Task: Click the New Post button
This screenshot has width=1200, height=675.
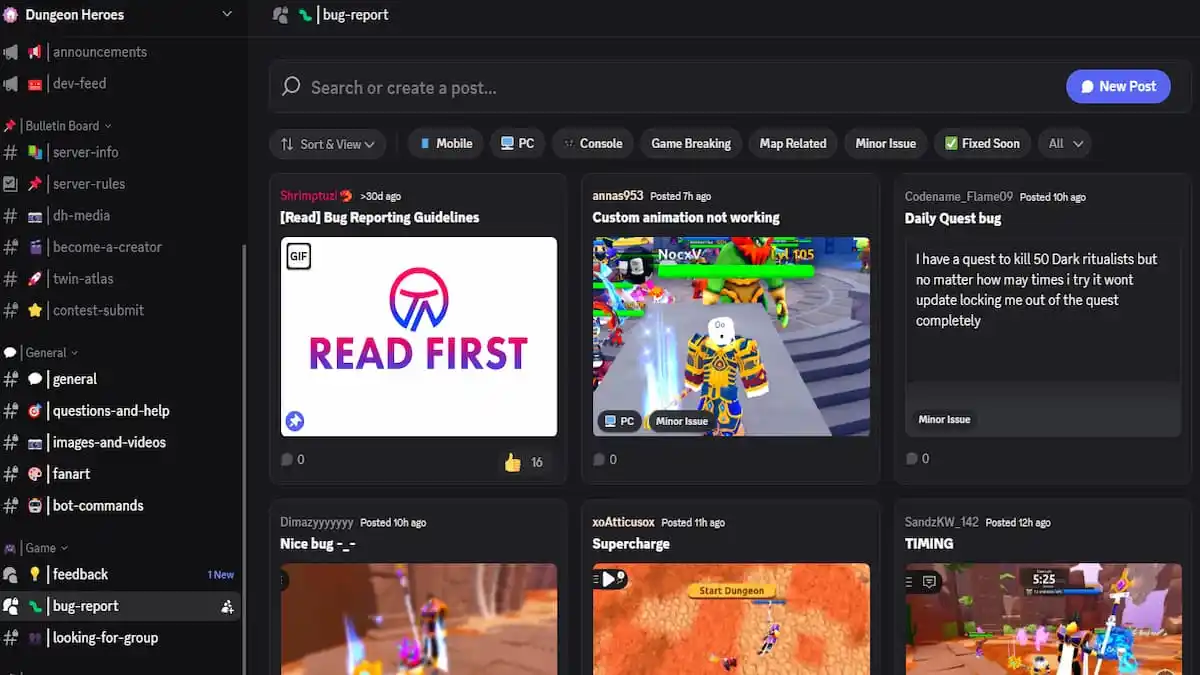Action: (1118, 86)
